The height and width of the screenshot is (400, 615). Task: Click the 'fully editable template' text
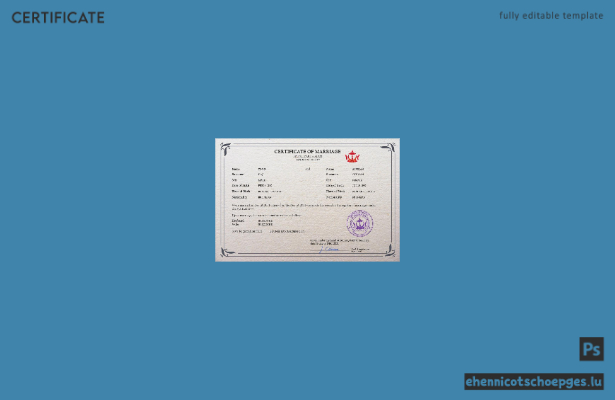pyautogui.click(x=551, y=16)
